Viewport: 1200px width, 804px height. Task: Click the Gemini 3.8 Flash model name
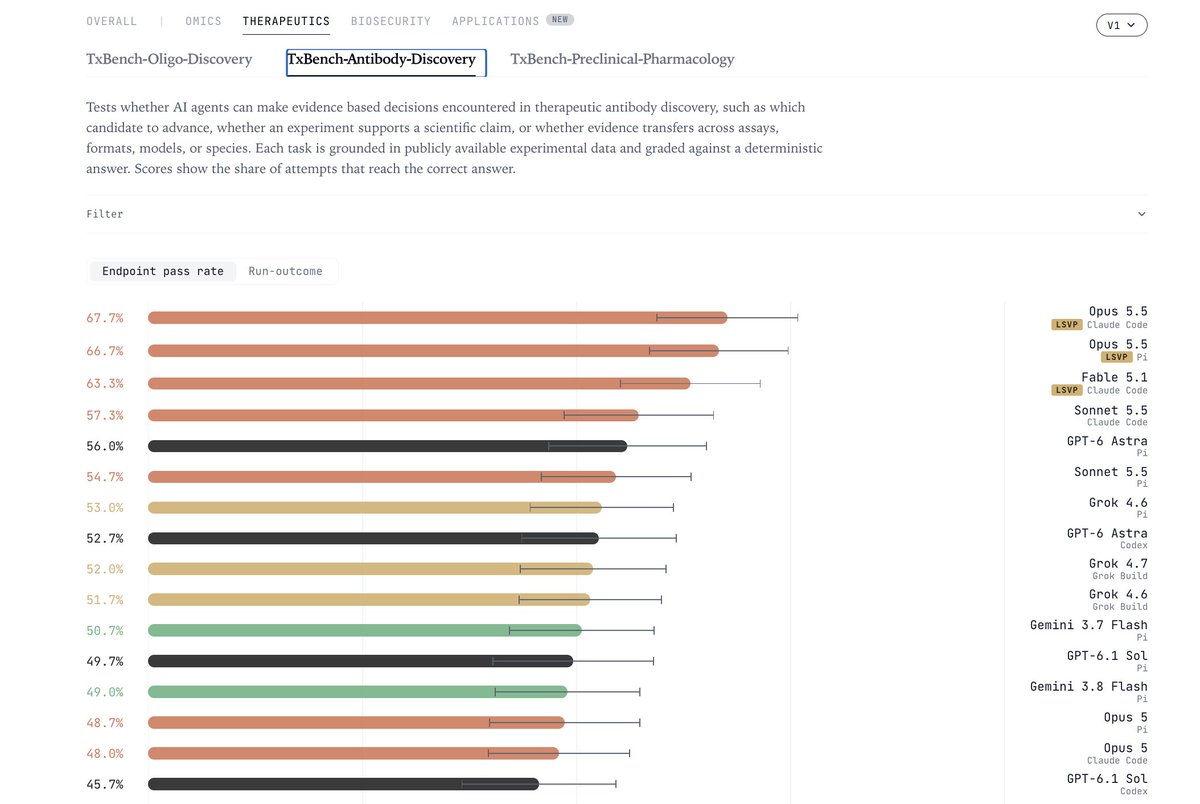pyautogui.click(x=1089, y=687)
